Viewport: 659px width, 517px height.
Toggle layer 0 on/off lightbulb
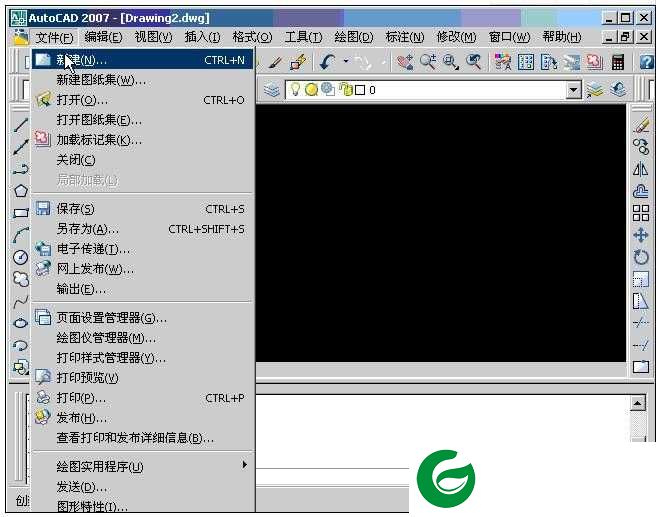tap(295, 90)
